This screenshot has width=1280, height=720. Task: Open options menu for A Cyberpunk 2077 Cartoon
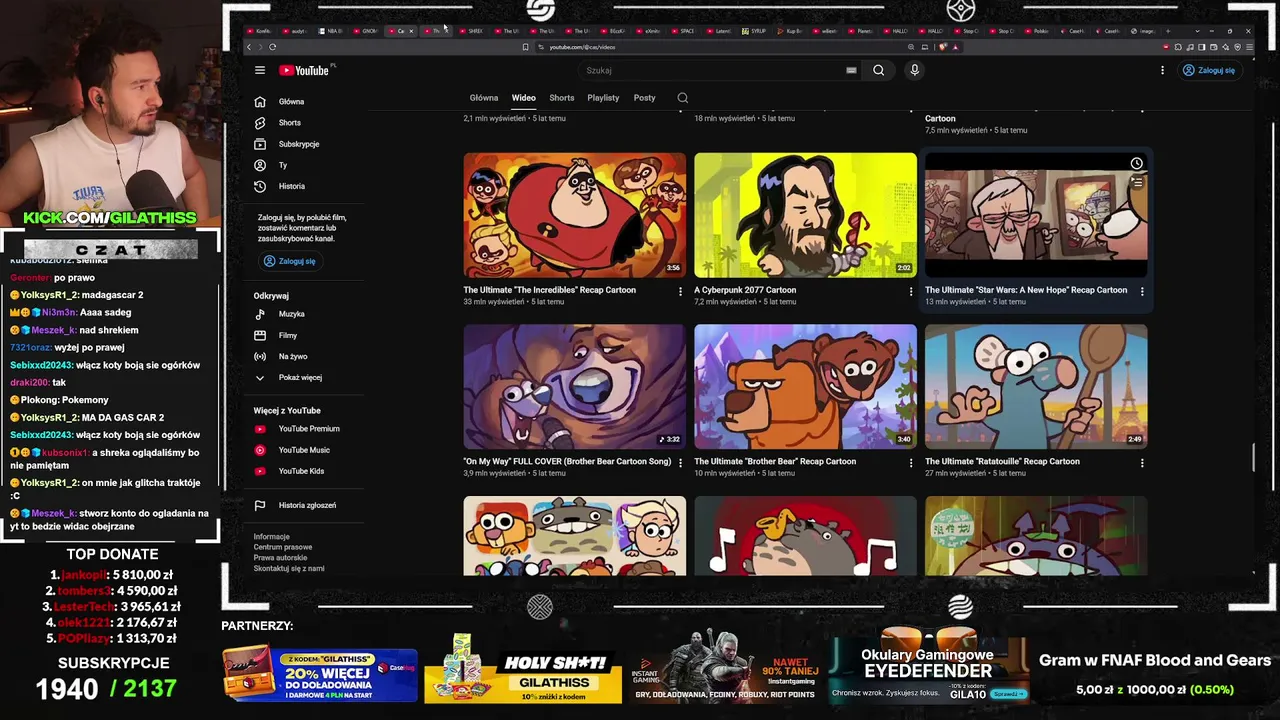point(910,291)
